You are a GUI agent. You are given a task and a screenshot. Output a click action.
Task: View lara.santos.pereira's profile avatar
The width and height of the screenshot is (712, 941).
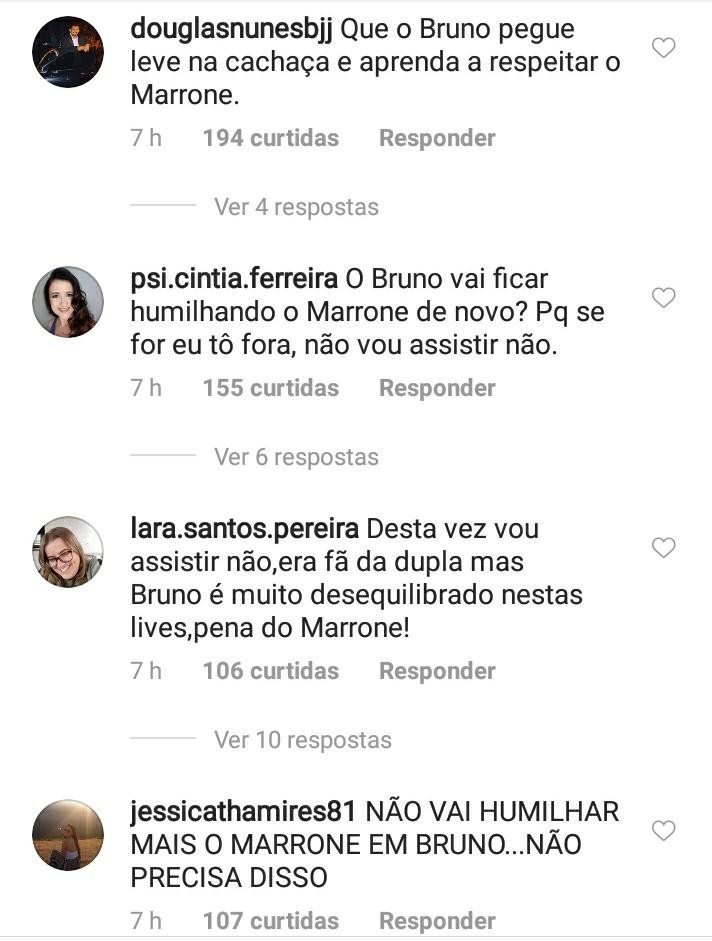pyautogui.click(x=68, y=552)
